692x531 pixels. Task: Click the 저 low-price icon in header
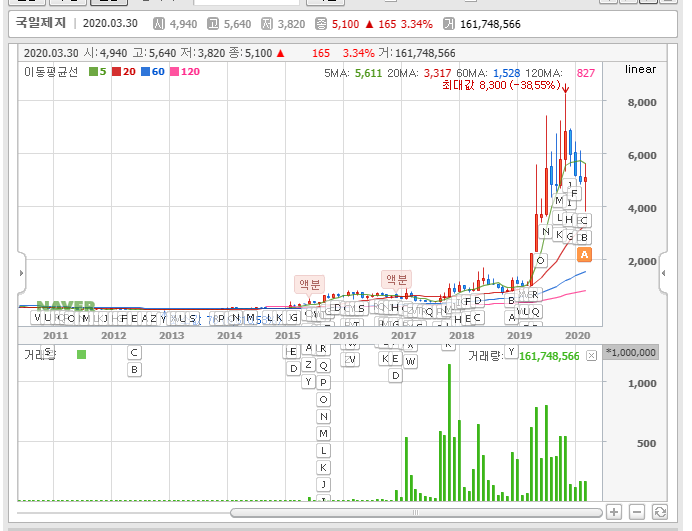[267, 24]
